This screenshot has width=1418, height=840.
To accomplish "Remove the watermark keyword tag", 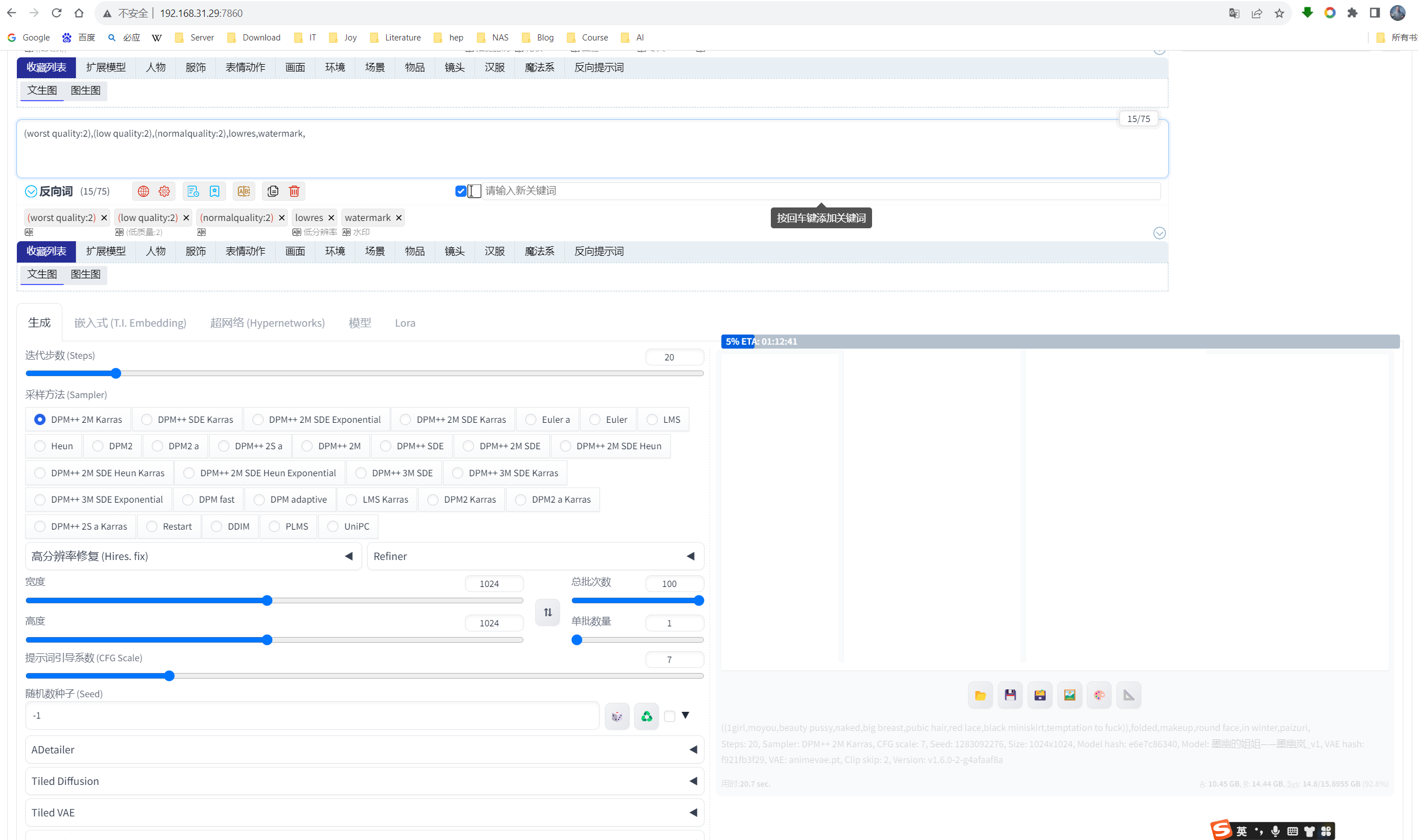I will (x=399, y=218).
